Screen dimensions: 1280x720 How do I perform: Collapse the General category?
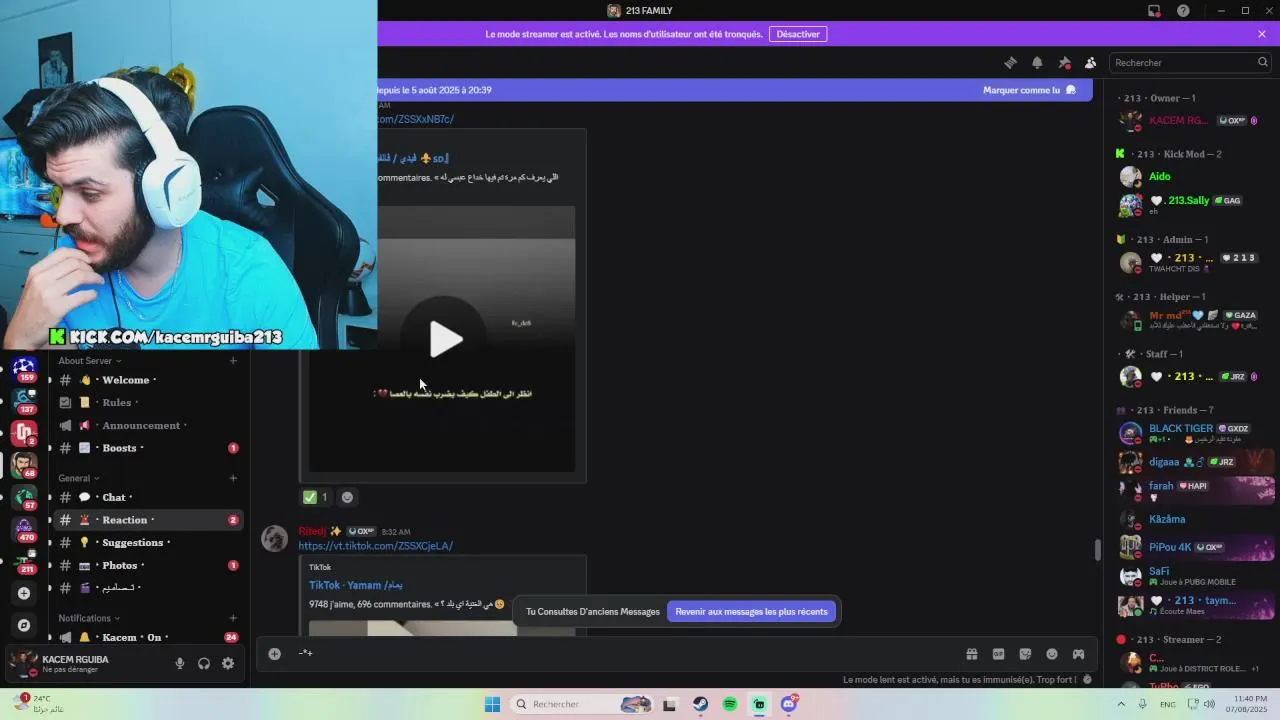(79, 478)
